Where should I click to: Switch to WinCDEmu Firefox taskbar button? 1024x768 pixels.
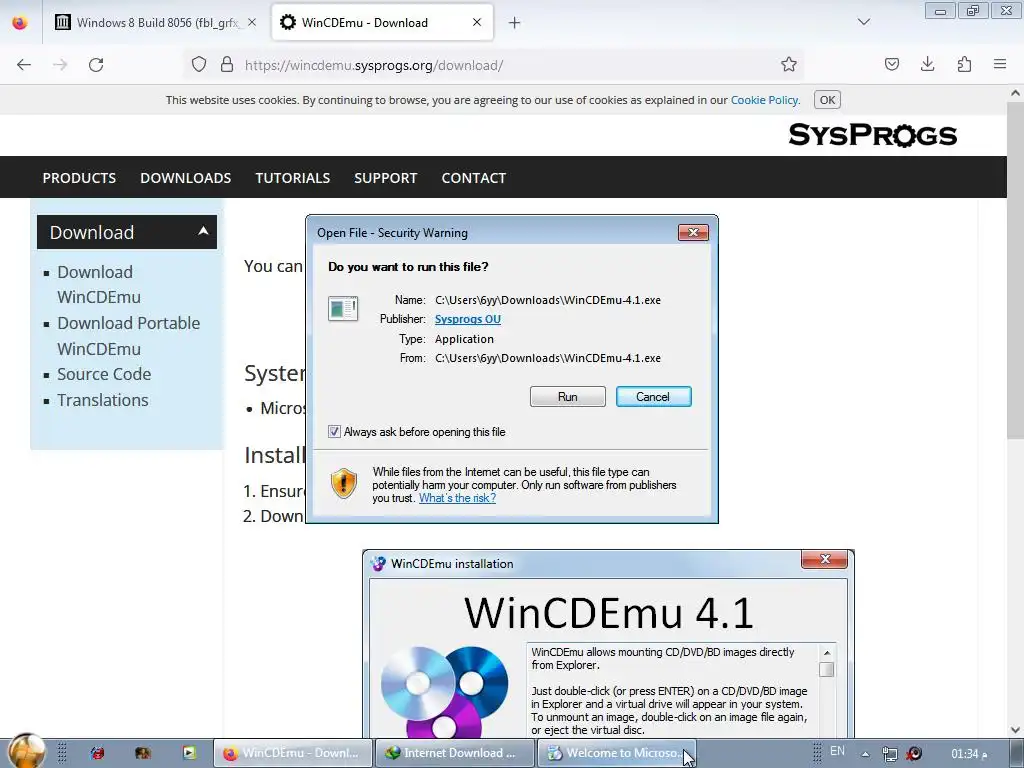(293, 753)
